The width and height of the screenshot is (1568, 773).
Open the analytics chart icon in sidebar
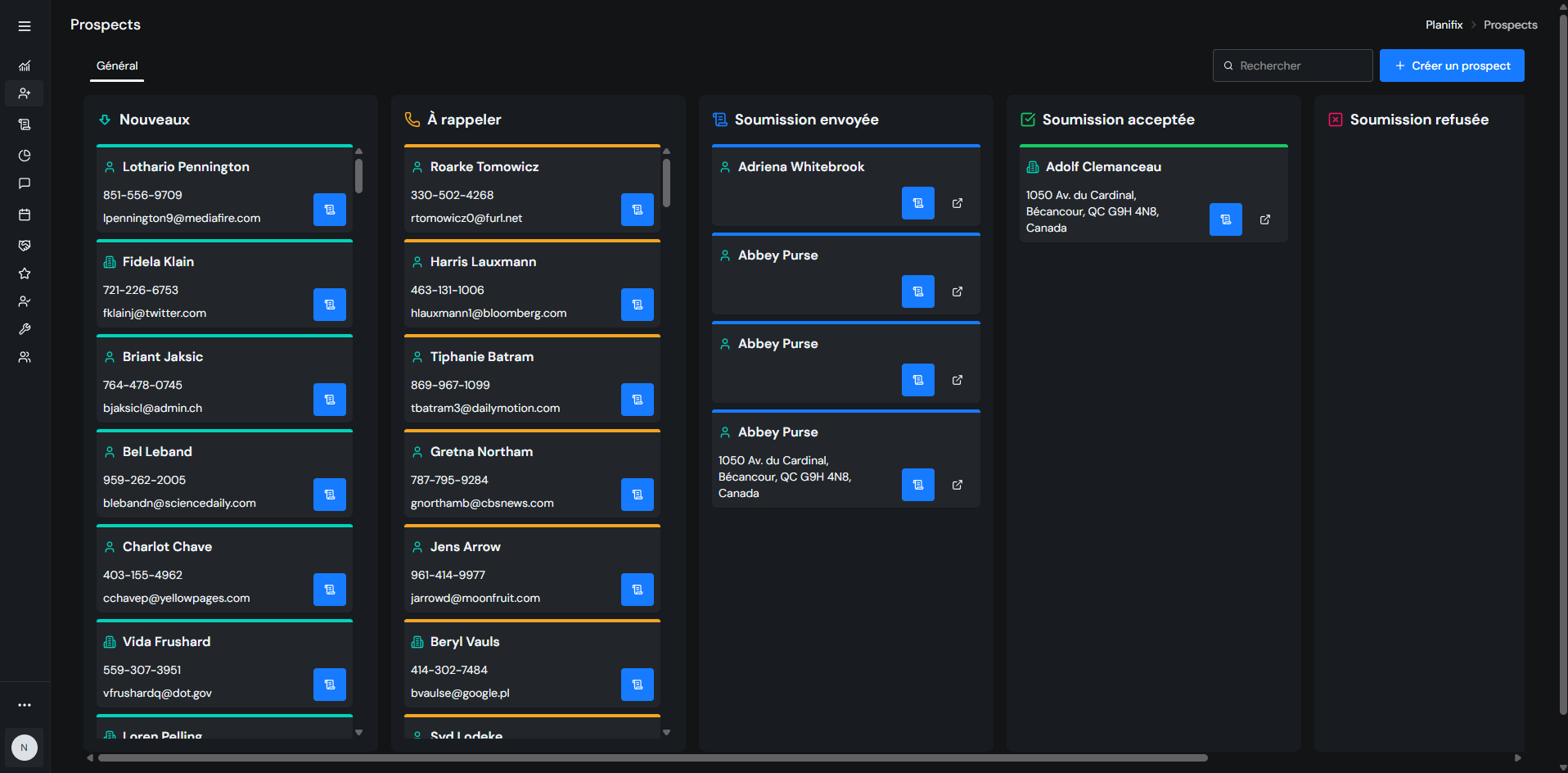coord(25,66)
